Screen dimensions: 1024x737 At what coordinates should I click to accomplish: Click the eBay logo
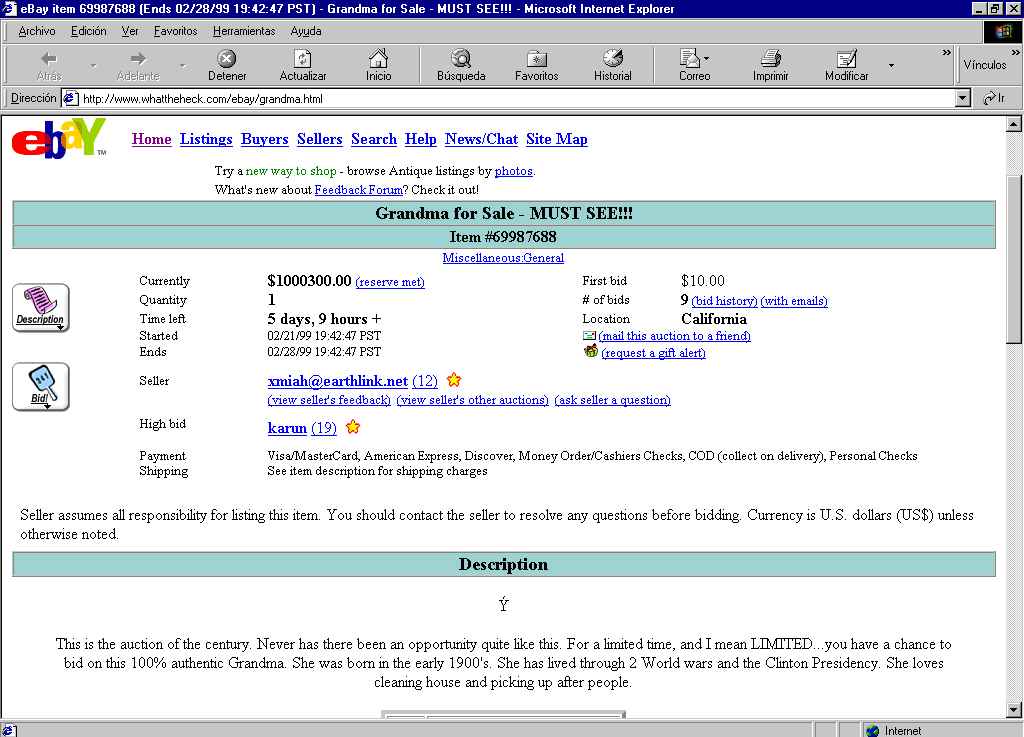[x=59, y=139]
